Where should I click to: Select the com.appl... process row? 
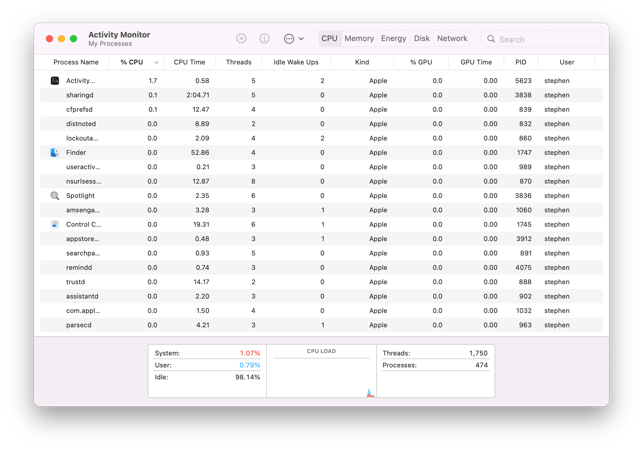[x=322, y=310]
